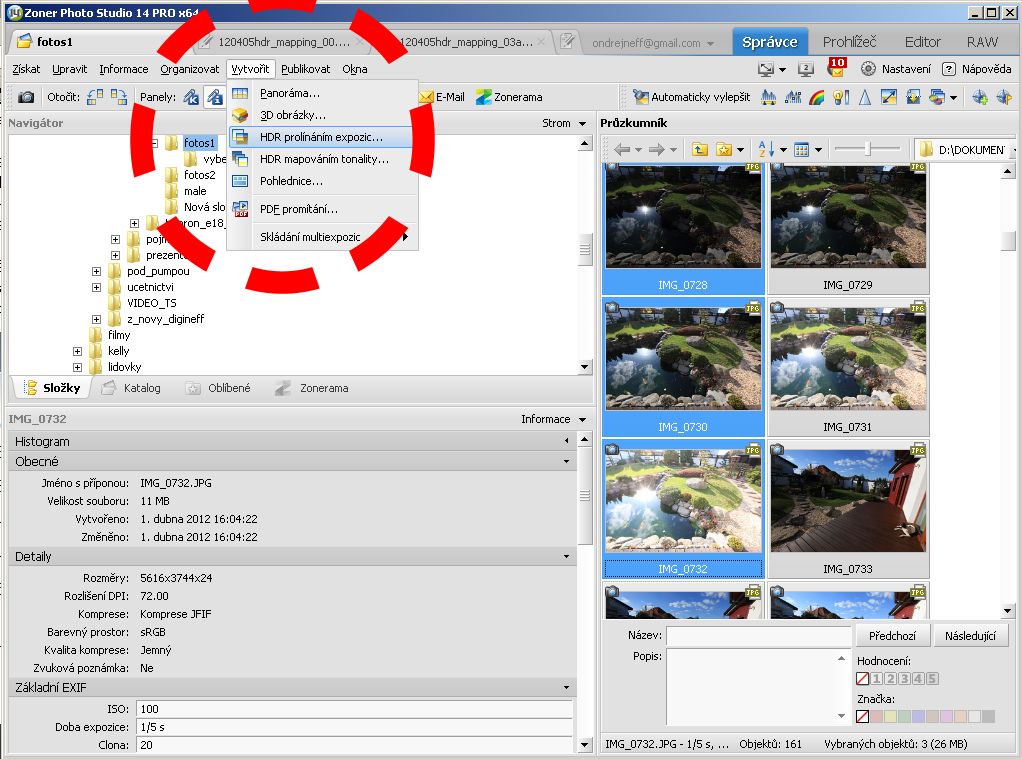Viewport: 1022px width, 759px height.
Task: Send the photos via E-Mail icon
Action: [x=441, y=97]
